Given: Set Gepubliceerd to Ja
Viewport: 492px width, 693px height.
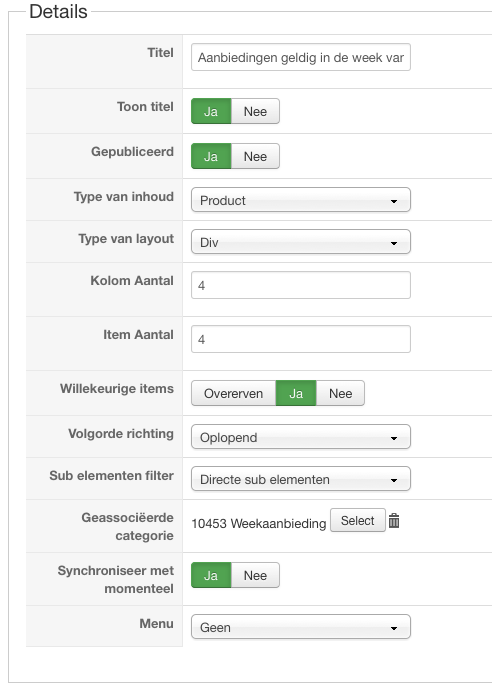Looking at the screenshot, I should (211, 156).
